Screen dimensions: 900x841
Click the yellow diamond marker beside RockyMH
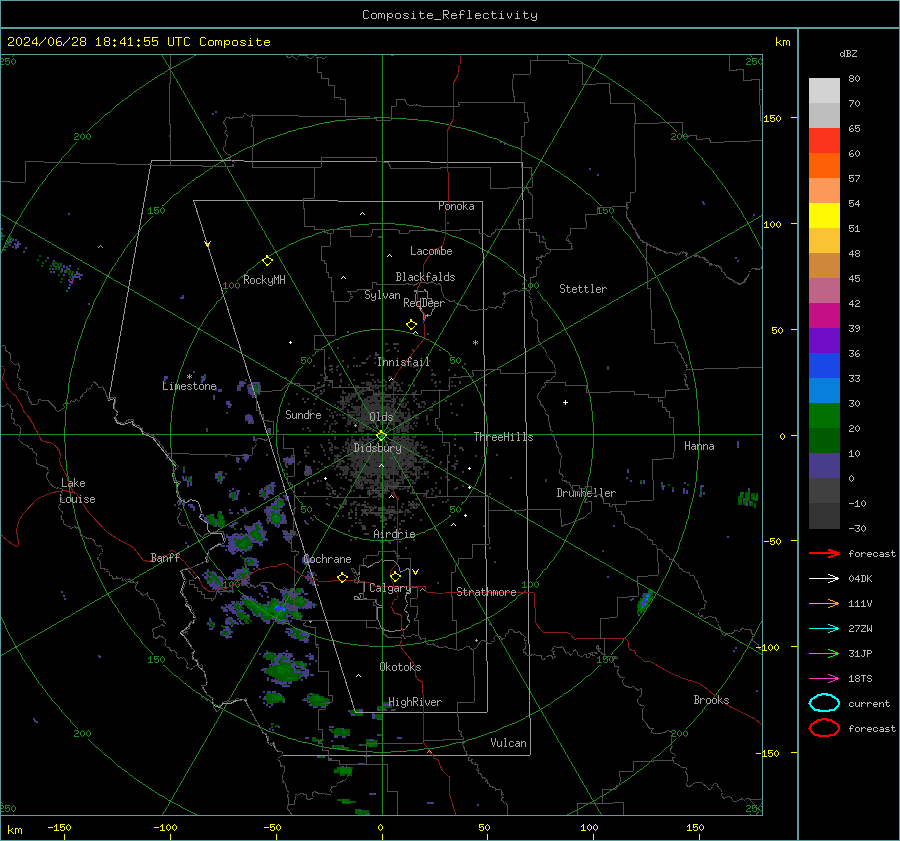[267, 261]
